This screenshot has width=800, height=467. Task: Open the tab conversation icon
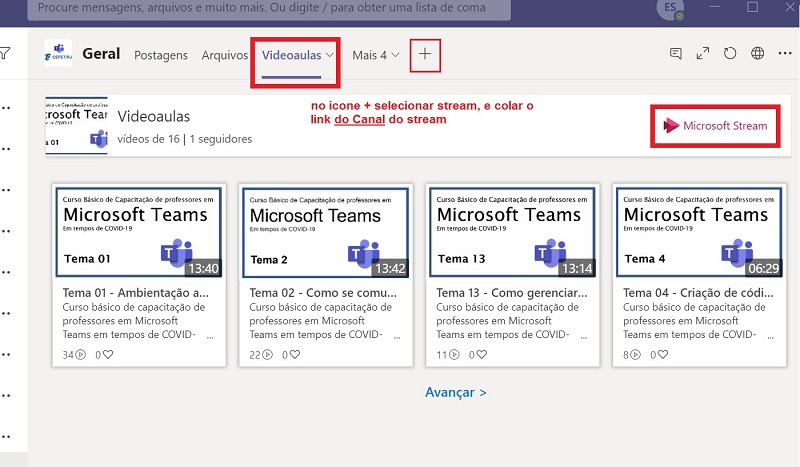(676, 53)
